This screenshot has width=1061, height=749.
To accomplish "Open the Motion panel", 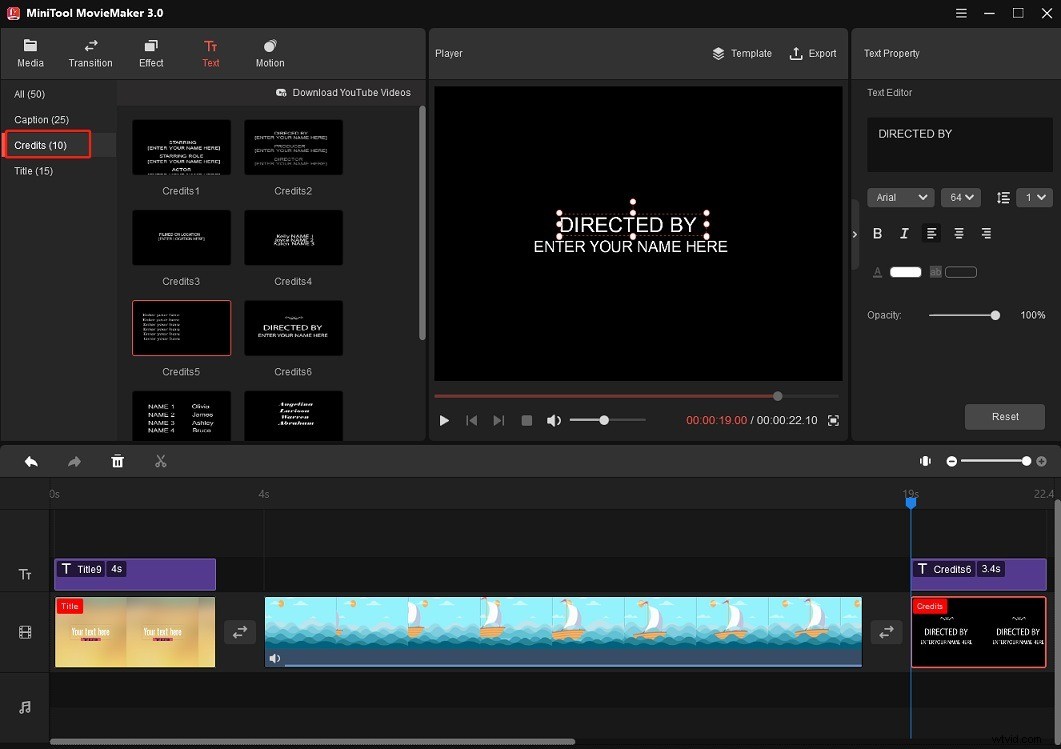I will coord(268,53).
